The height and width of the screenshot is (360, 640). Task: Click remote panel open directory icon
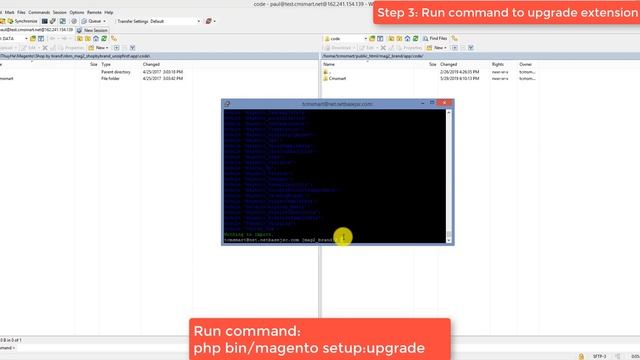tap(372, 38)
